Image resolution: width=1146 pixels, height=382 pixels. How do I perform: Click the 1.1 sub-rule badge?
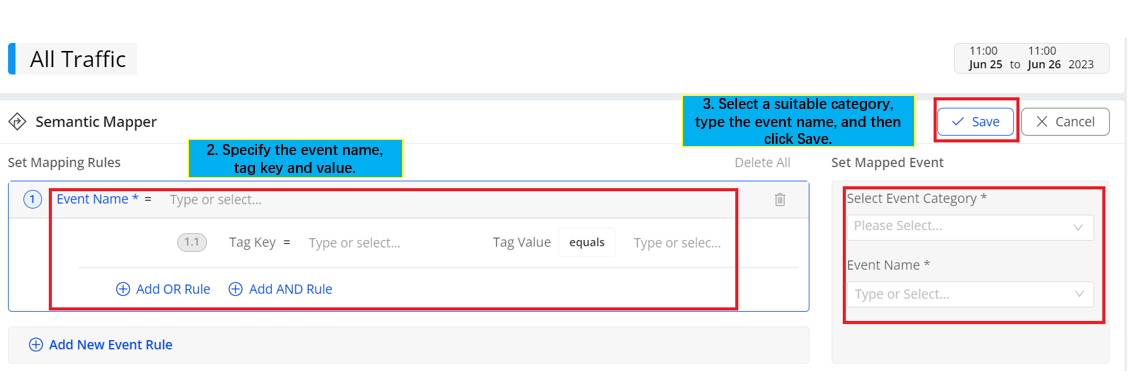192,242
